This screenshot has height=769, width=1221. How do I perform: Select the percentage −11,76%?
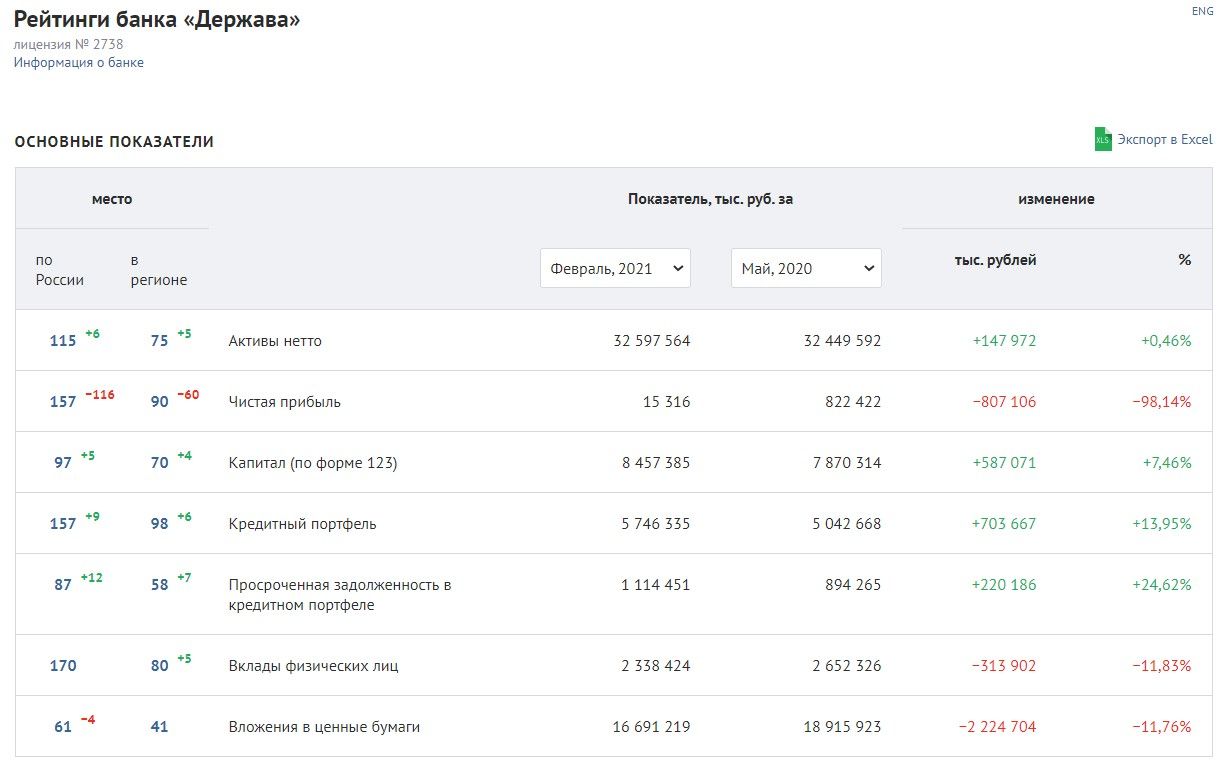point(1162,727)
